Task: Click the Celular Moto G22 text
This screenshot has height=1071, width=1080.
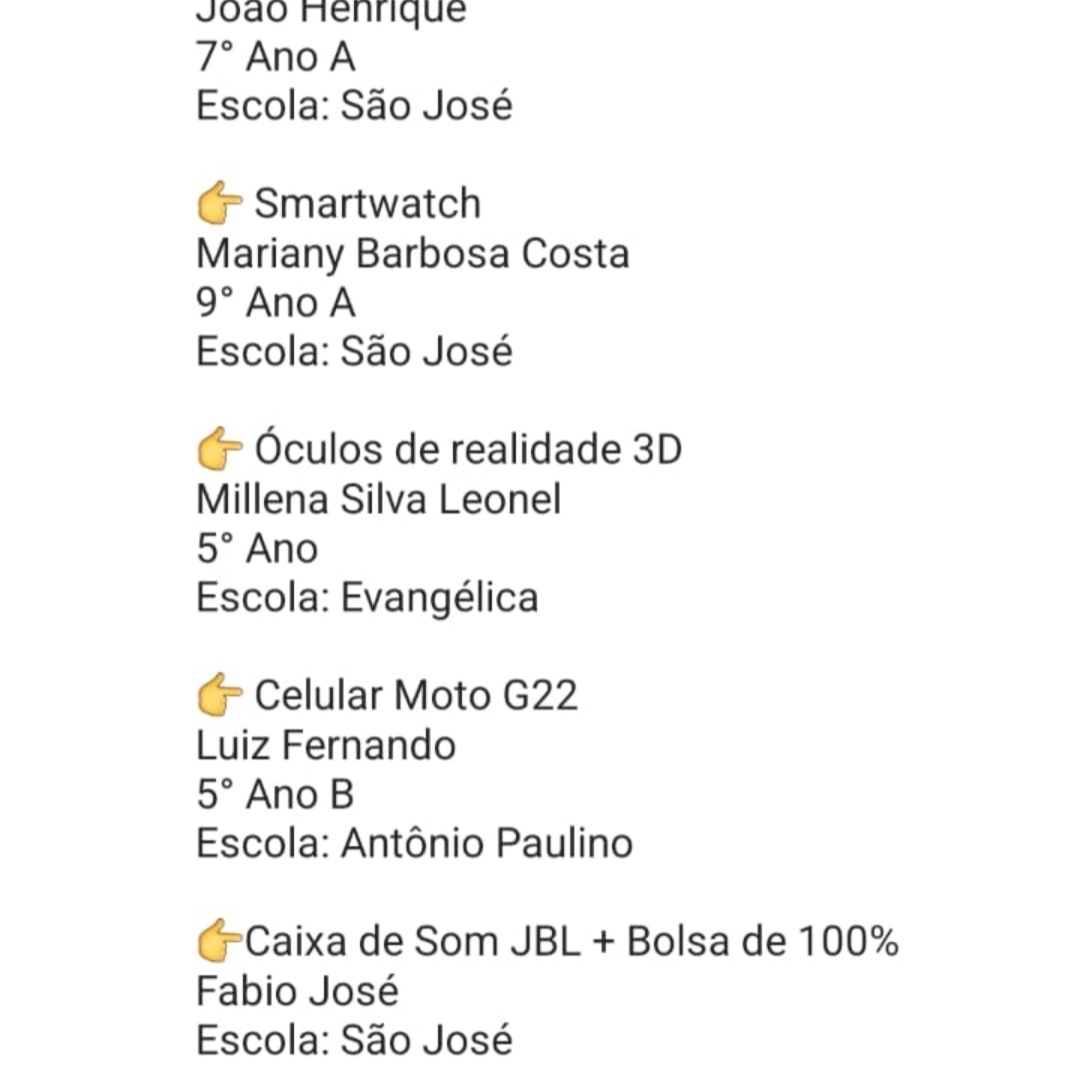Action: (416, 696)
